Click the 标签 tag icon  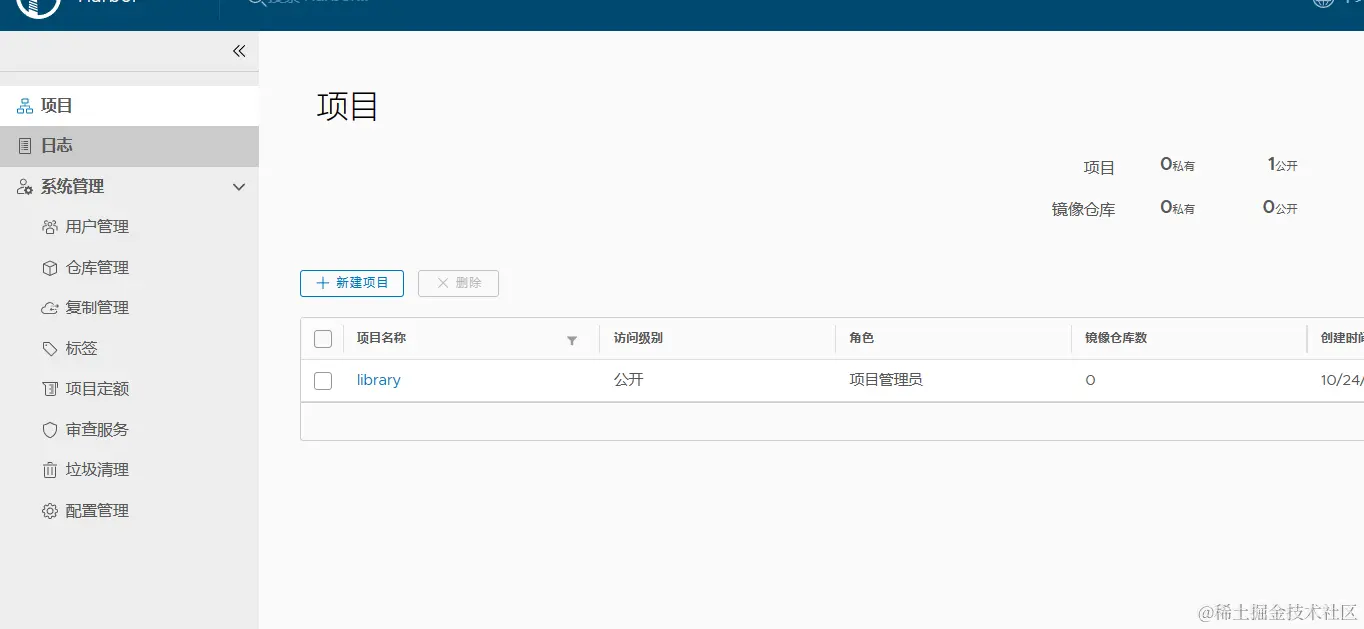[x=50, y=349]
